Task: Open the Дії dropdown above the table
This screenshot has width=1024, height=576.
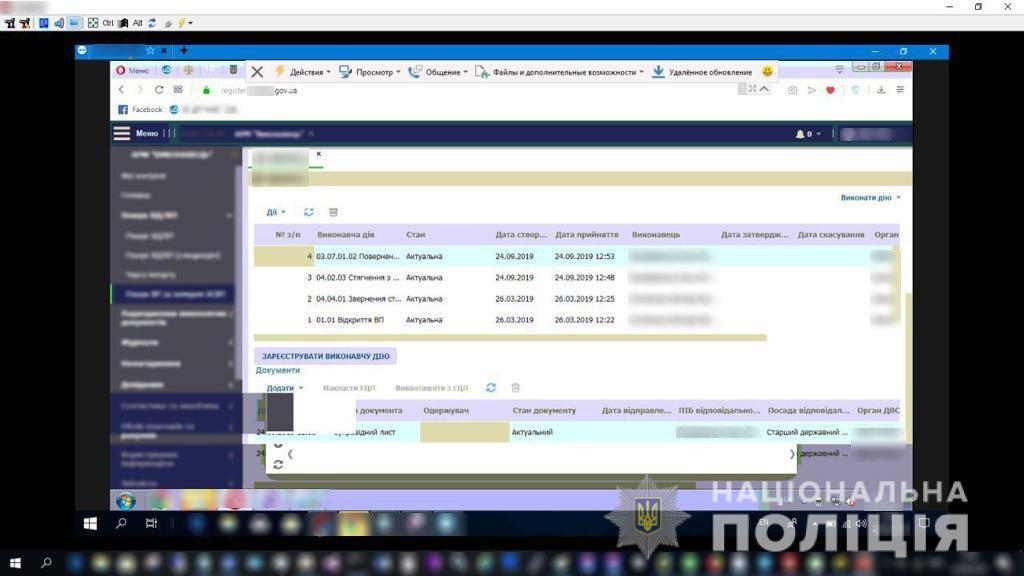Action: pyautogui.click(x=276, y=212)
